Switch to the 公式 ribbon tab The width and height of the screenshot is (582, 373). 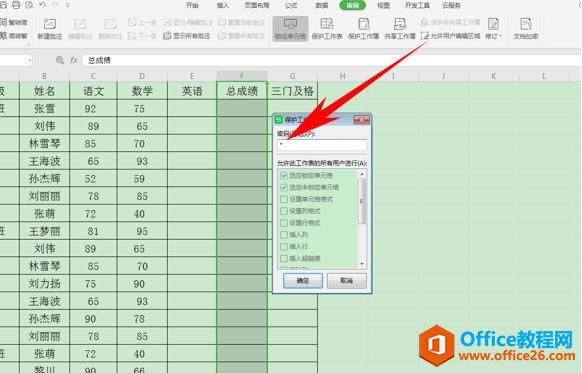point(291,5)
